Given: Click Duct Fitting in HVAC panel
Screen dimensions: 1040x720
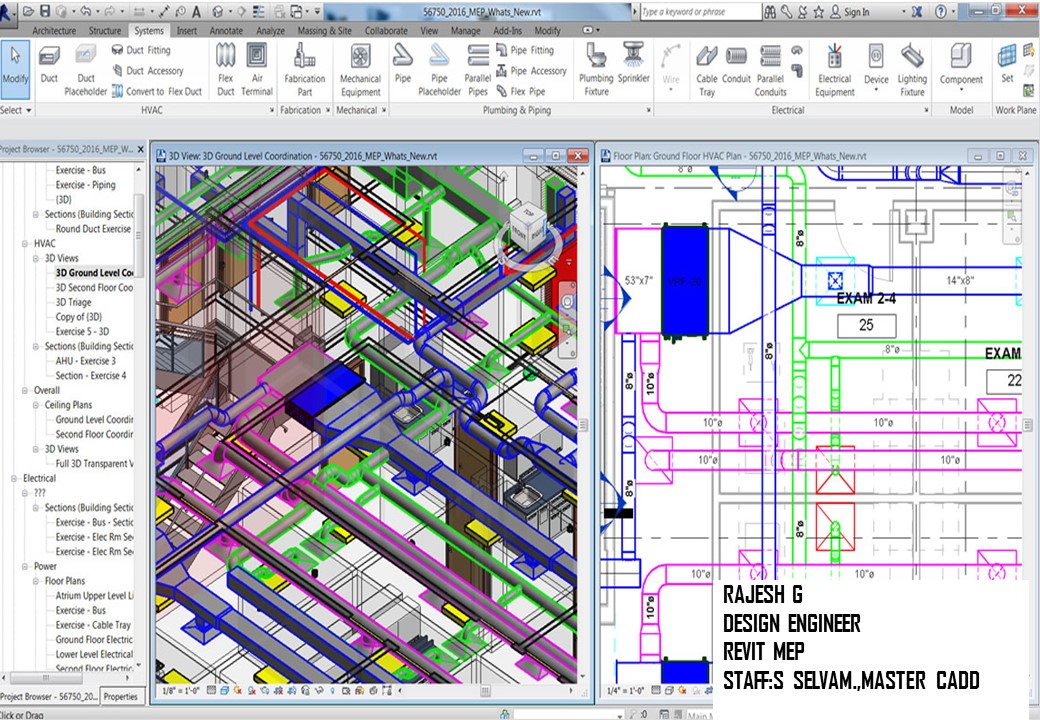Looking at the screenshot, I should click(141, 50).
